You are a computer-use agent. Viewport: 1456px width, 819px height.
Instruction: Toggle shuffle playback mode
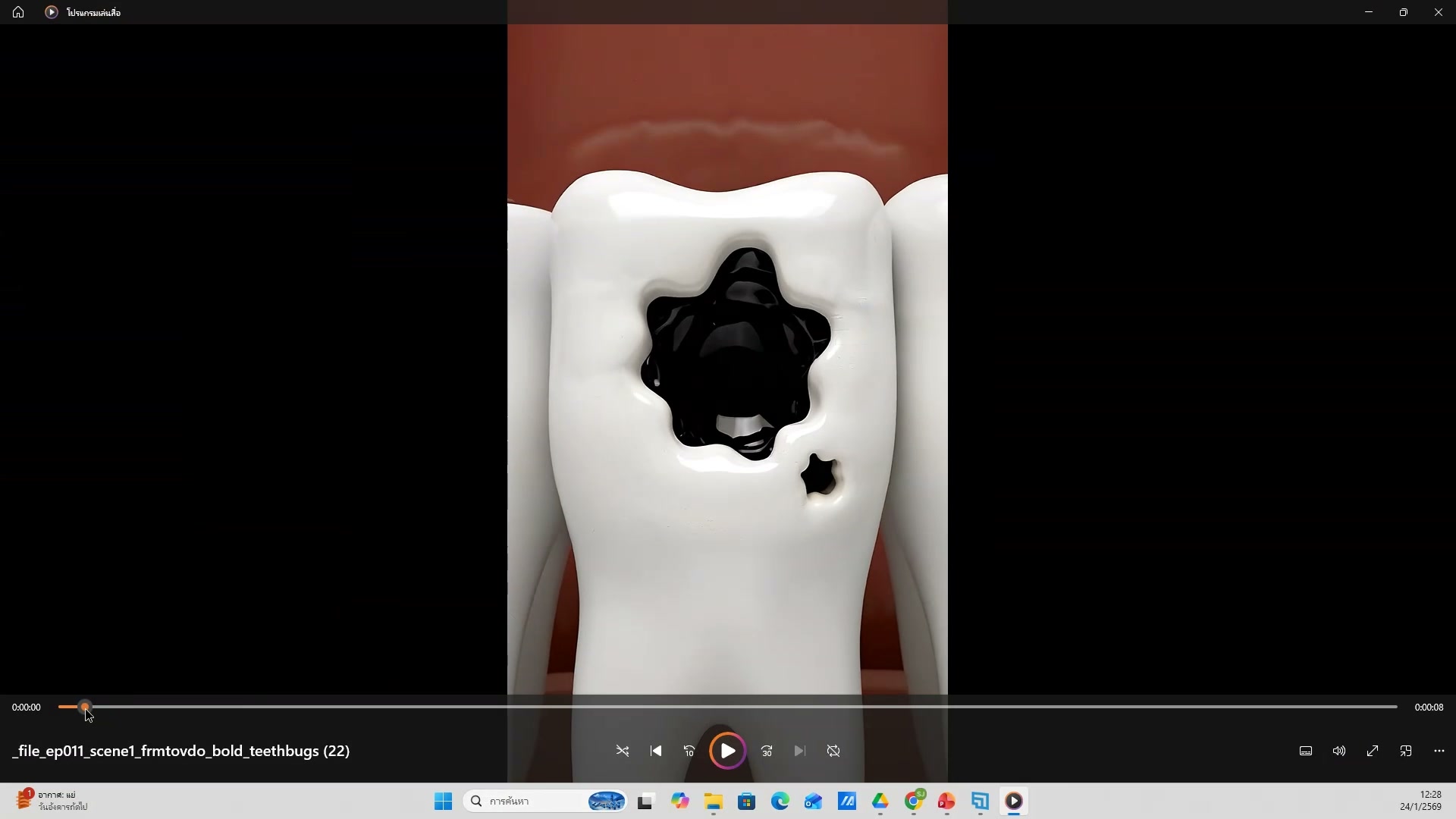[623, 751]
